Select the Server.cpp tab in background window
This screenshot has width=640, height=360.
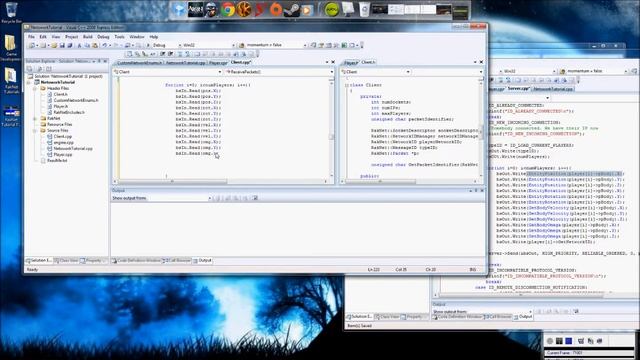coord(518,89)
